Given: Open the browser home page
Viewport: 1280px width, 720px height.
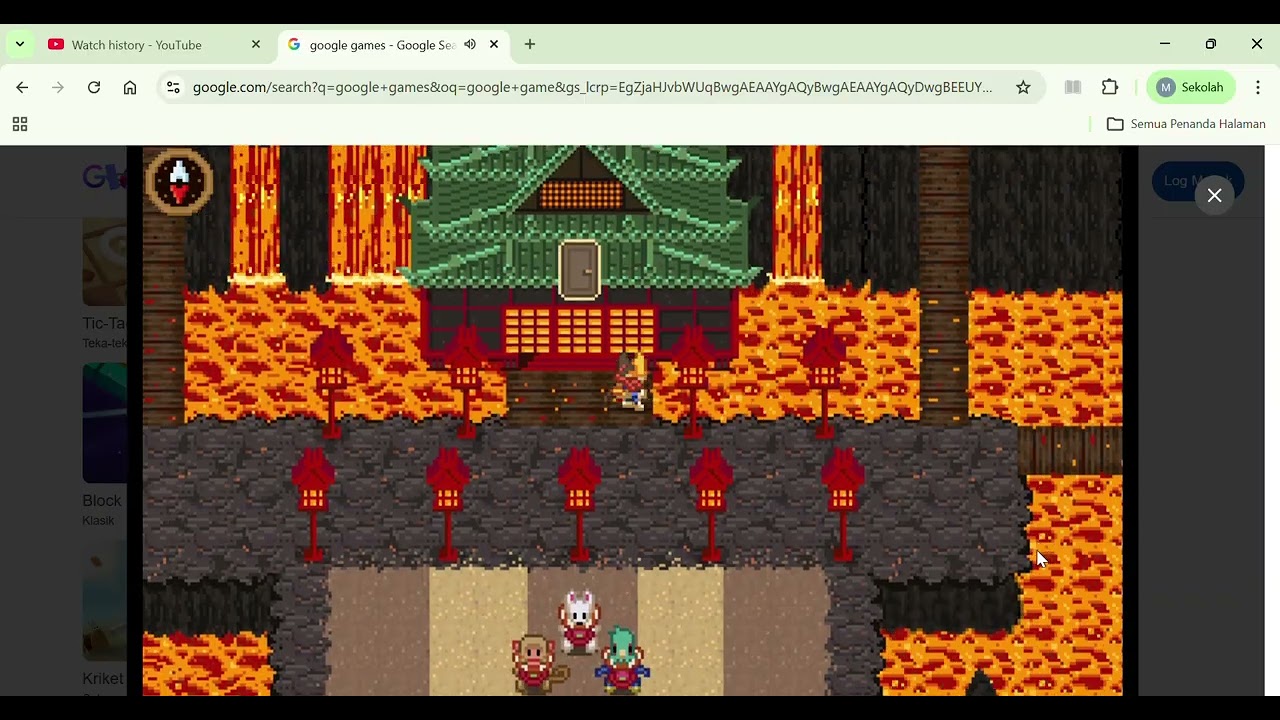Looking at the screenshot, I should 130,88.
